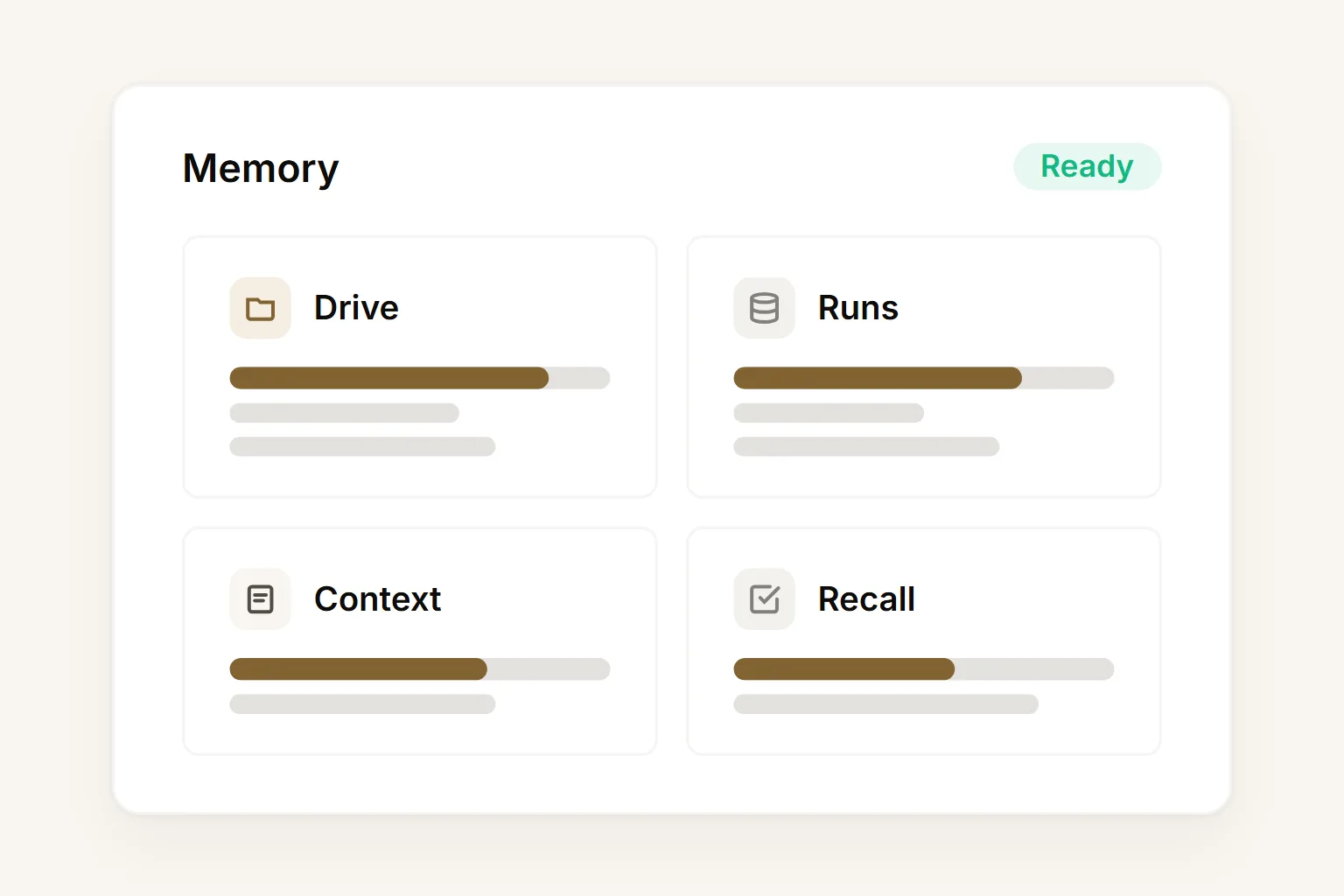Click the Recall usage progress bar
Screen dimensions: 1344x896
924,669
